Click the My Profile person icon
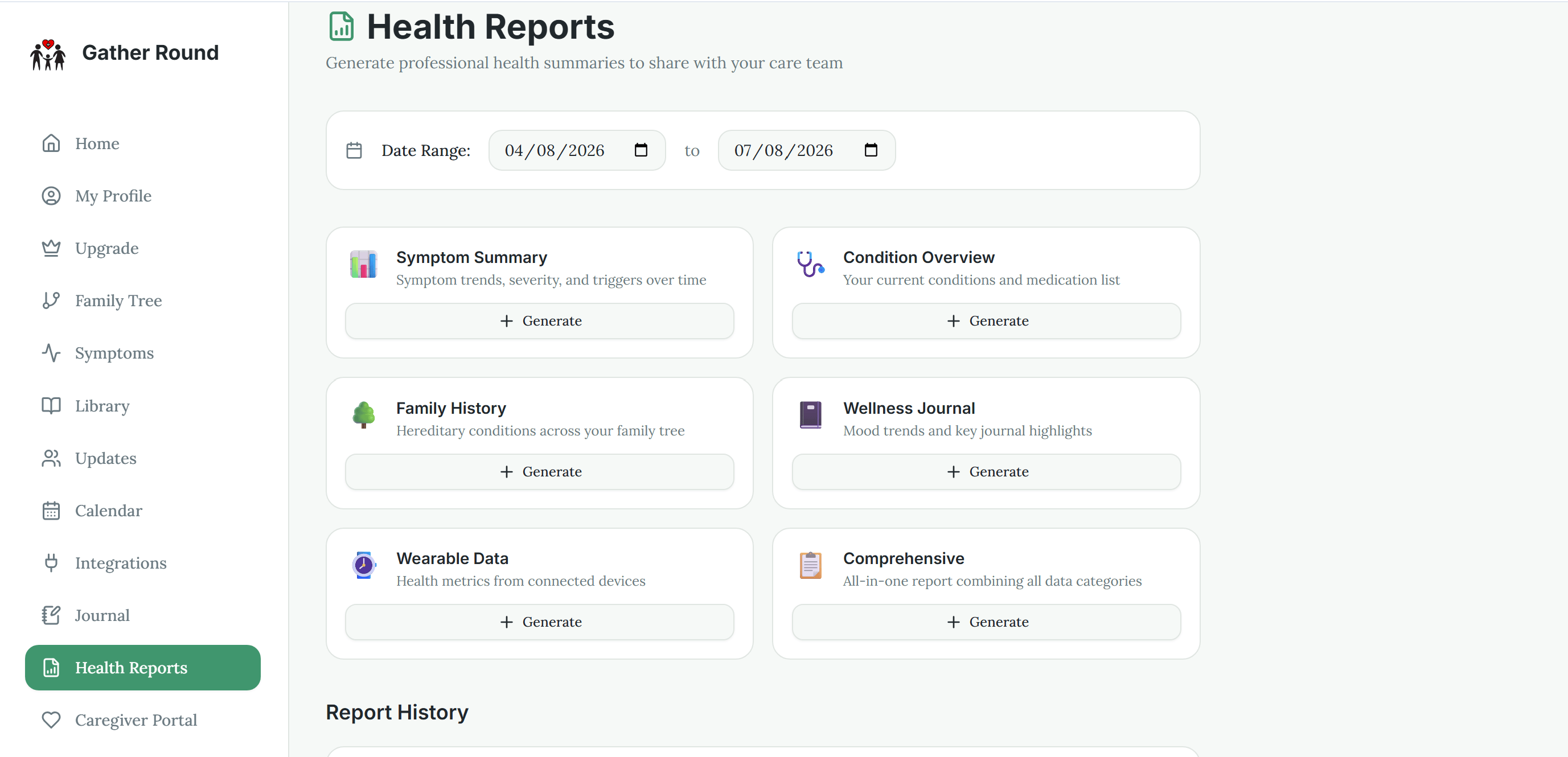The image size is (1568, 757). (51, 196)
